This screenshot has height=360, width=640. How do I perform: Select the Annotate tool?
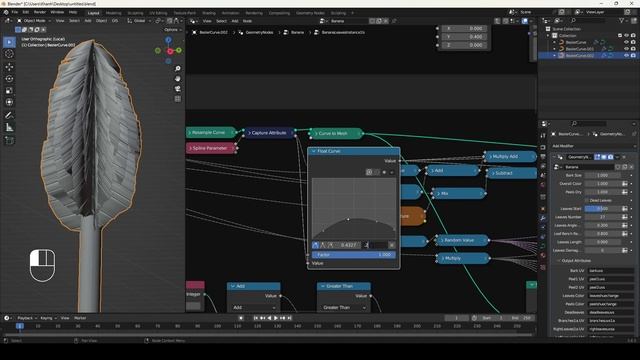click(9, 116)
